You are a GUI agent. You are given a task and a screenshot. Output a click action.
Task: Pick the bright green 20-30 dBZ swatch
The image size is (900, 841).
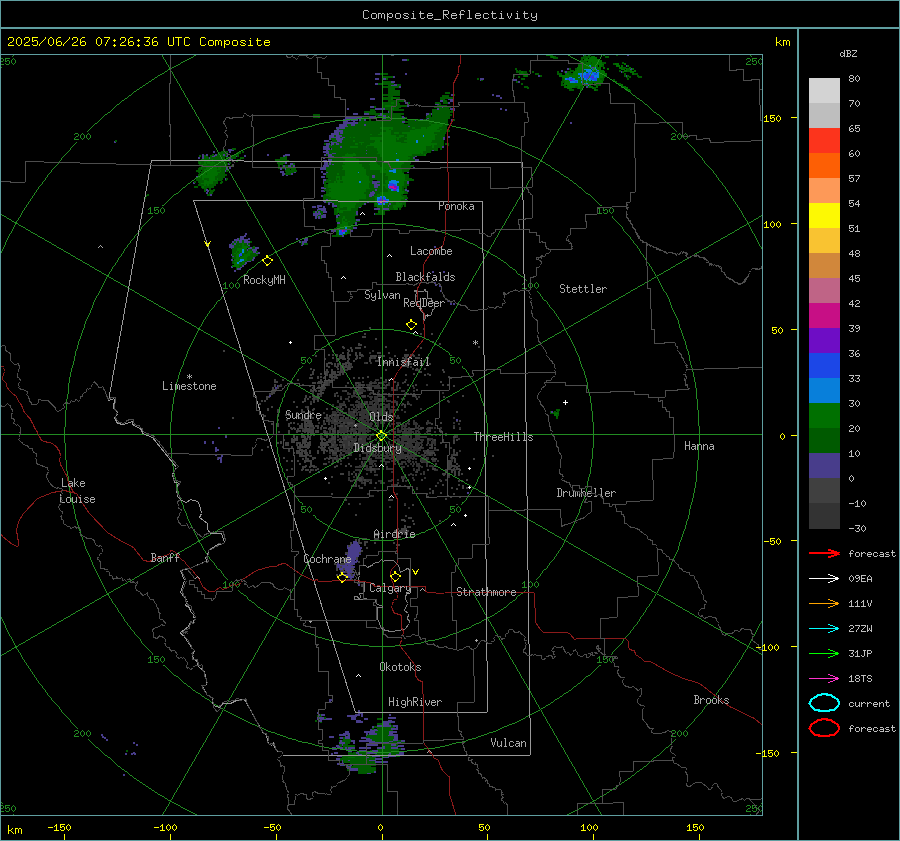tap(824, 416)
